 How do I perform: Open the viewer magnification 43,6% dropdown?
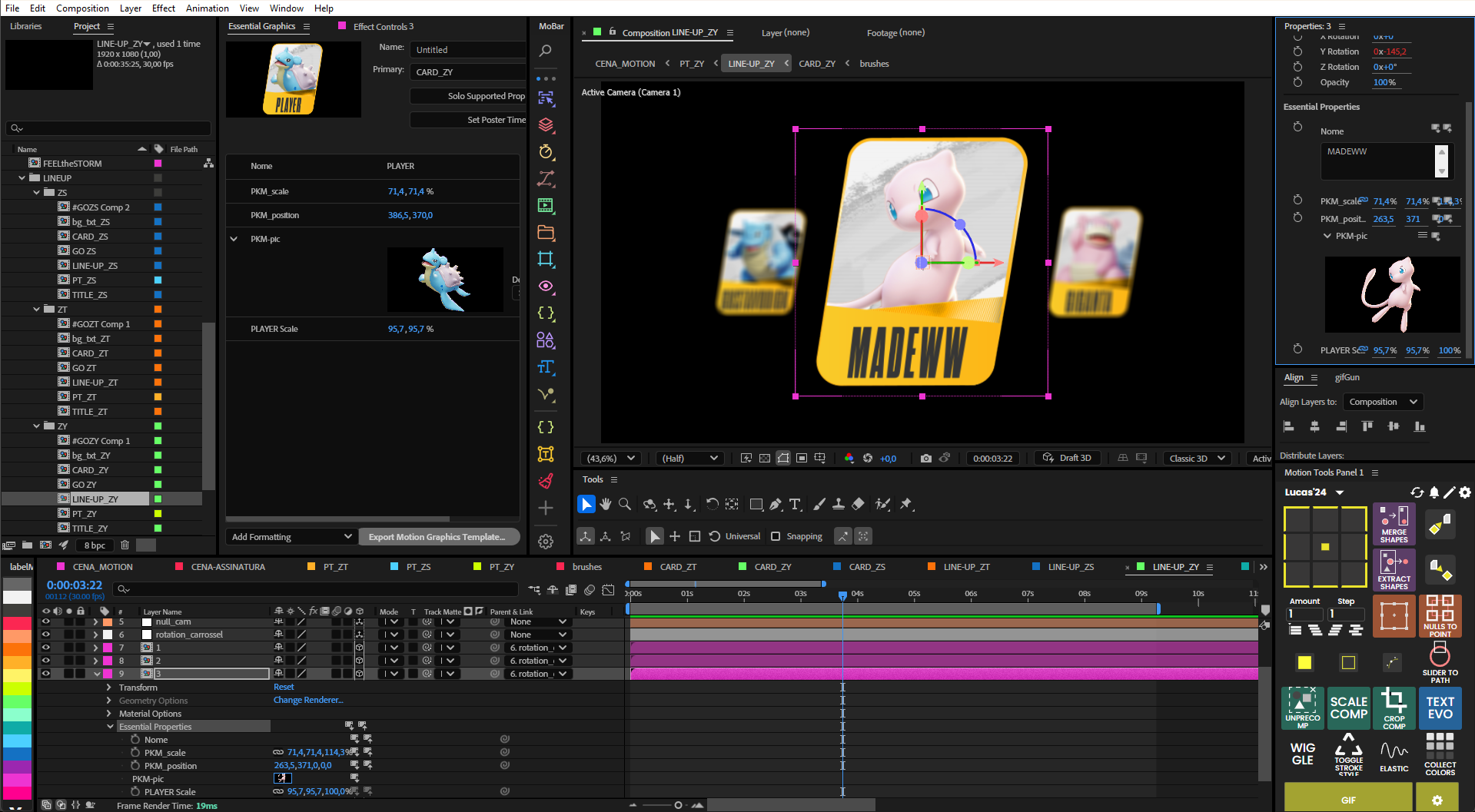pos(611,459)
